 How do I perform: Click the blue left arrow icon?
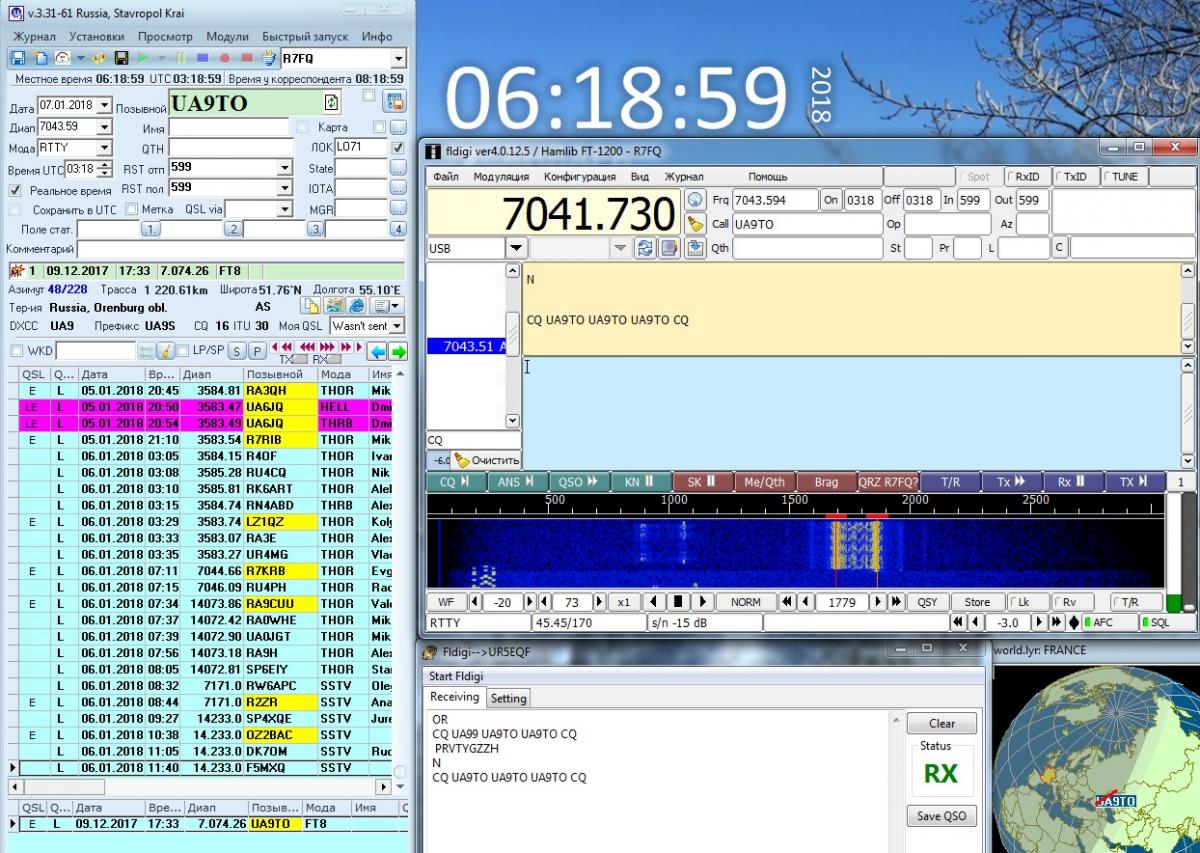378,351
